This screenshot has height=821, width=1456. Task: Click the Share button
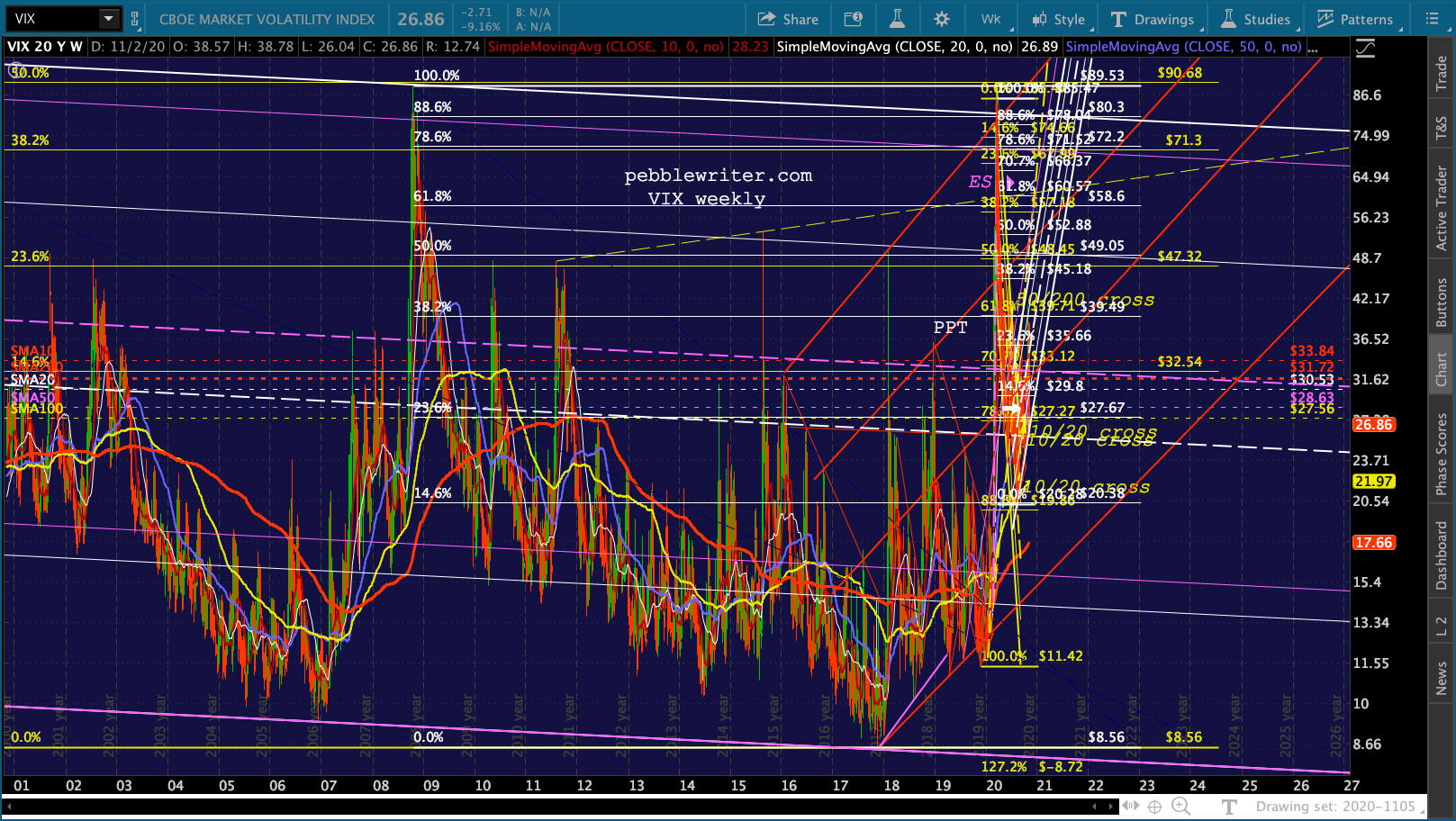coord(788,19)
